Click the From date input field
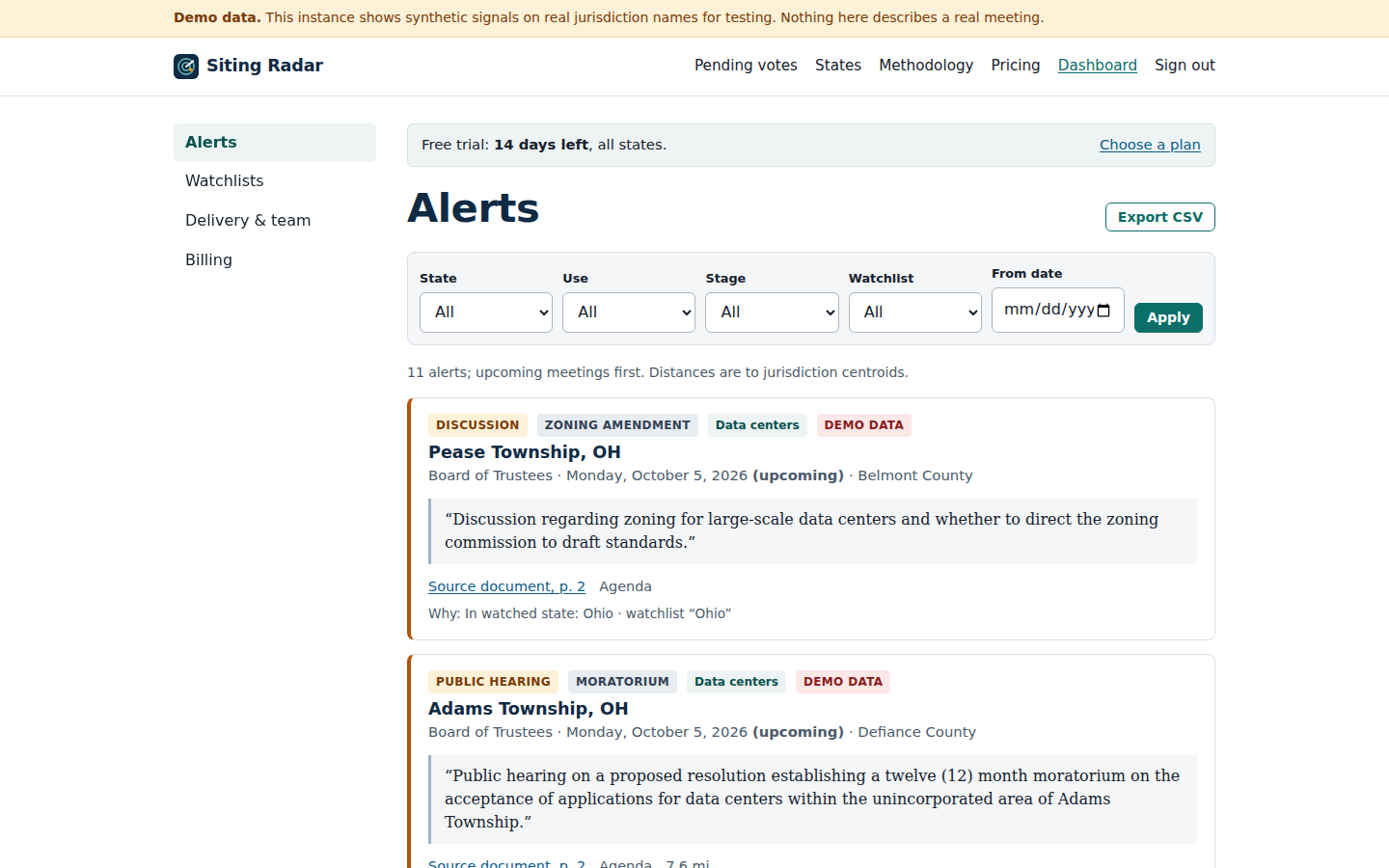 coord(1057,310)
